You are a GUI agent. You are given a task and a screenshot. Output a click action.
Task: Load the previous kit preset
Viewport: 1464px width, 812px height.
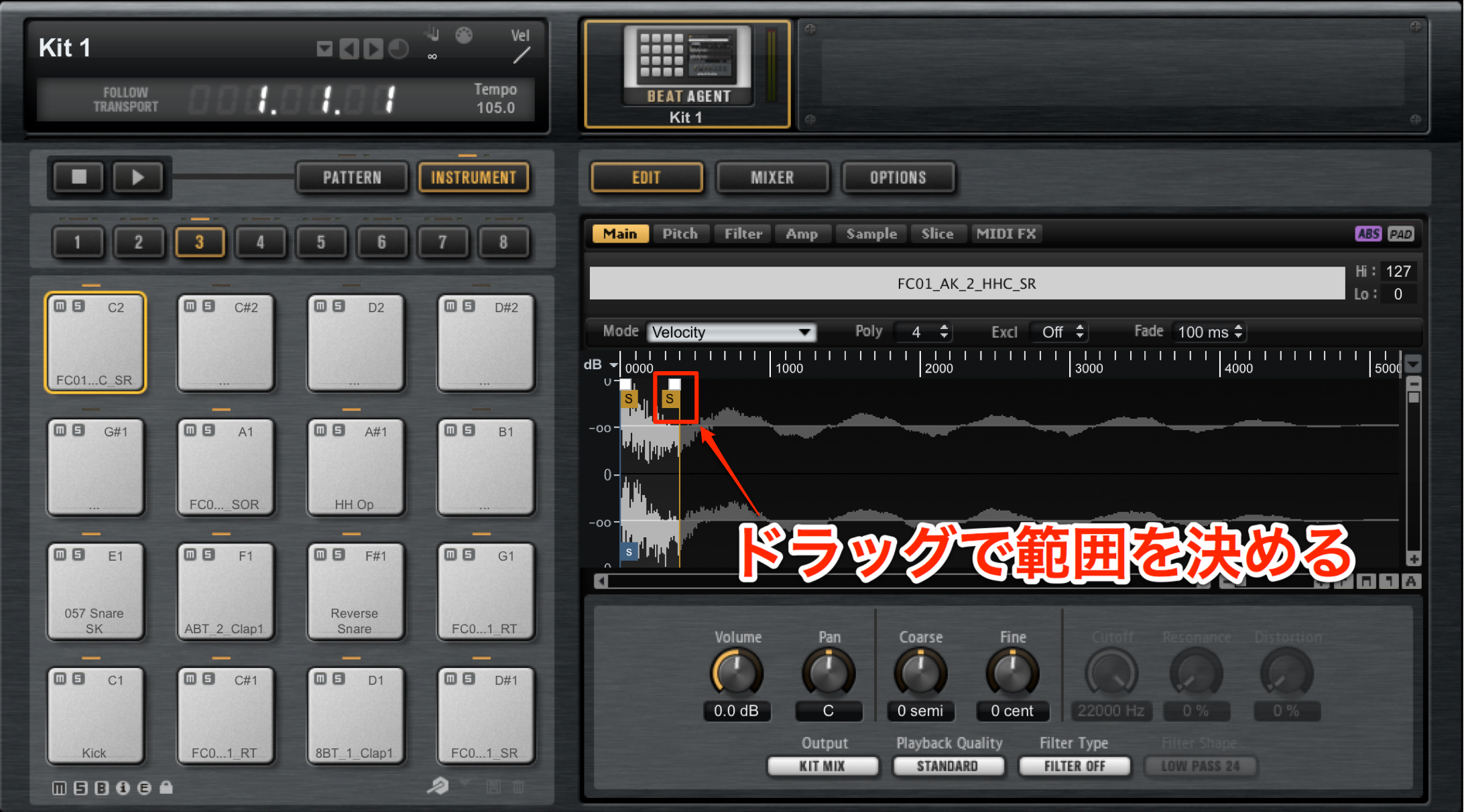click(x=349, y=49)
